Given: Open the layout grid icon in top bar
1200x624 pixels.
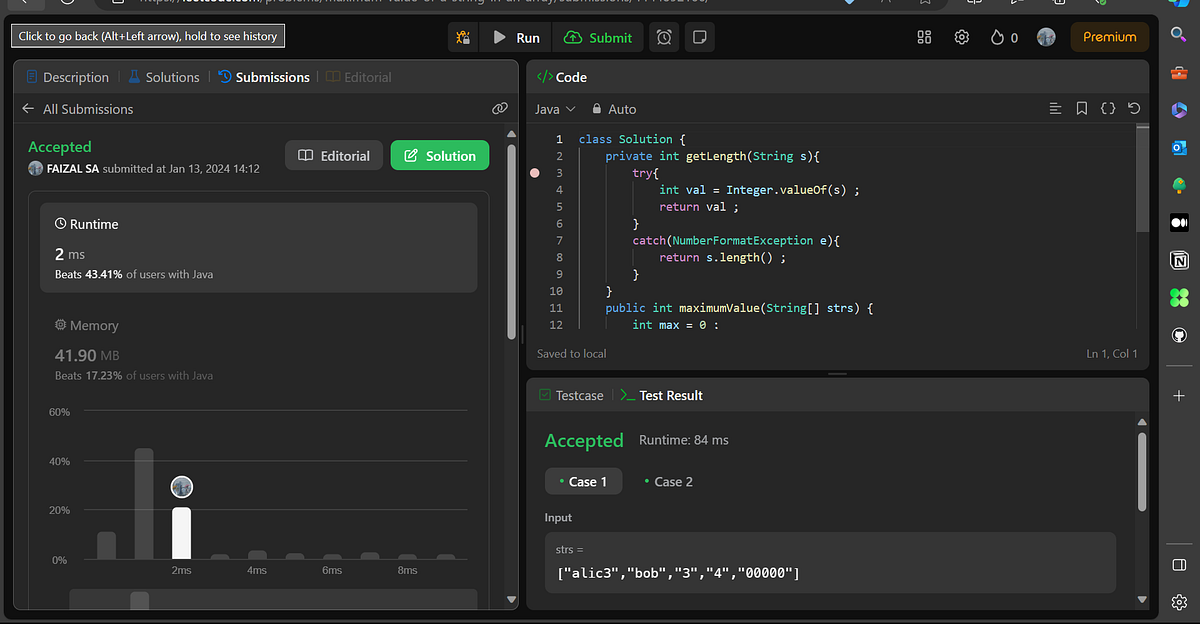Looking at the screenshot, I should (x=924, y=37).
